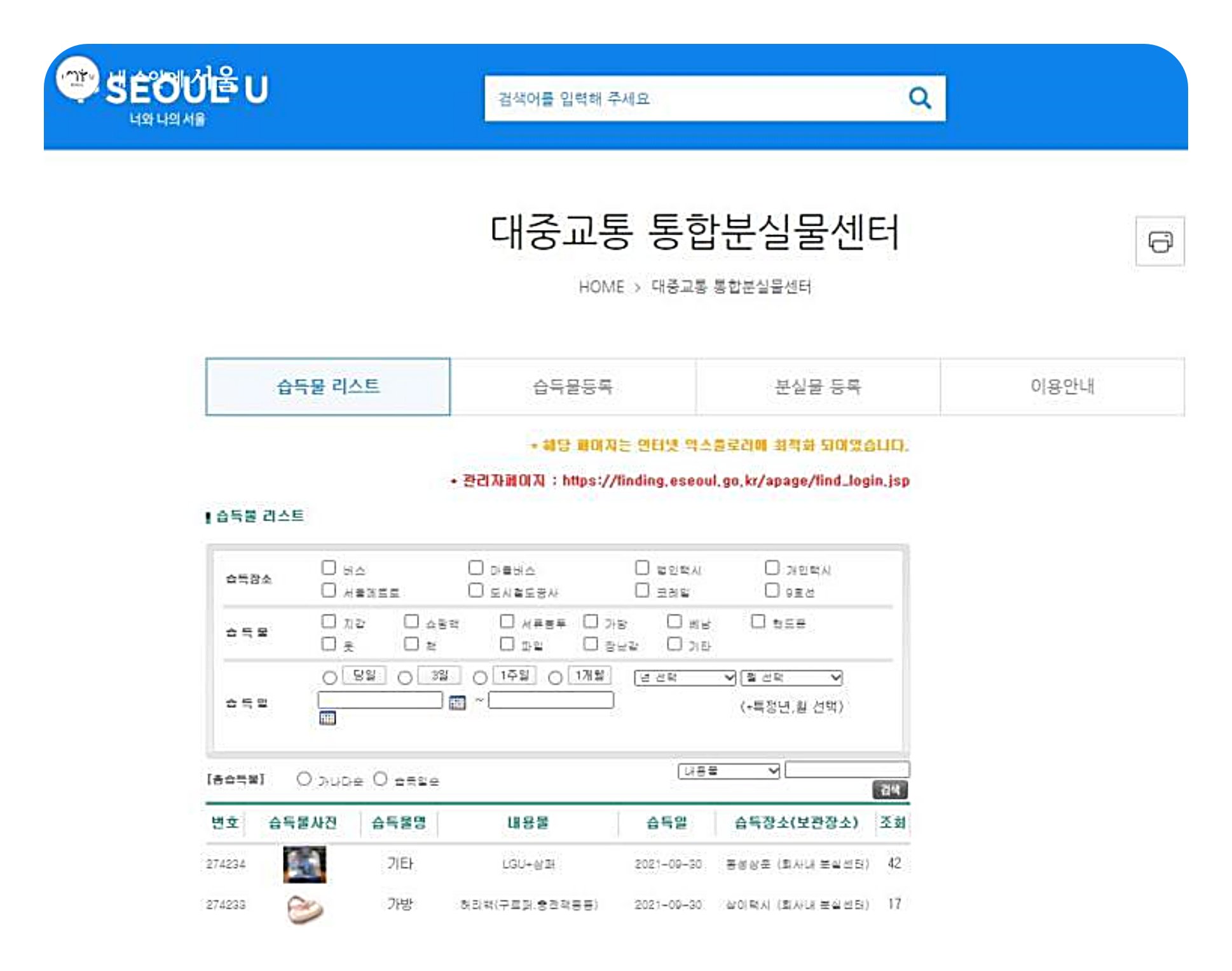Open the 이용안내 tab

(1062, 386)
